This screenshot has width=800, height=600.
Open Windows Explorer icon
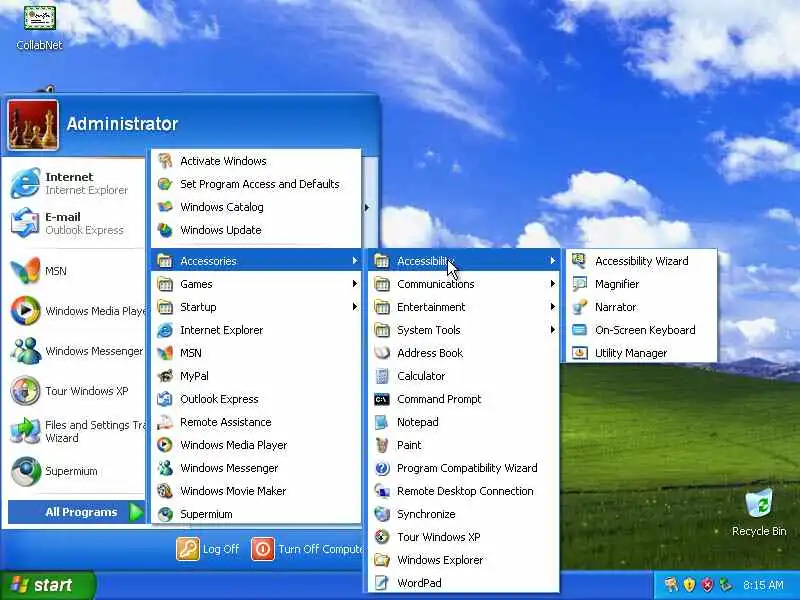[382, 560]
